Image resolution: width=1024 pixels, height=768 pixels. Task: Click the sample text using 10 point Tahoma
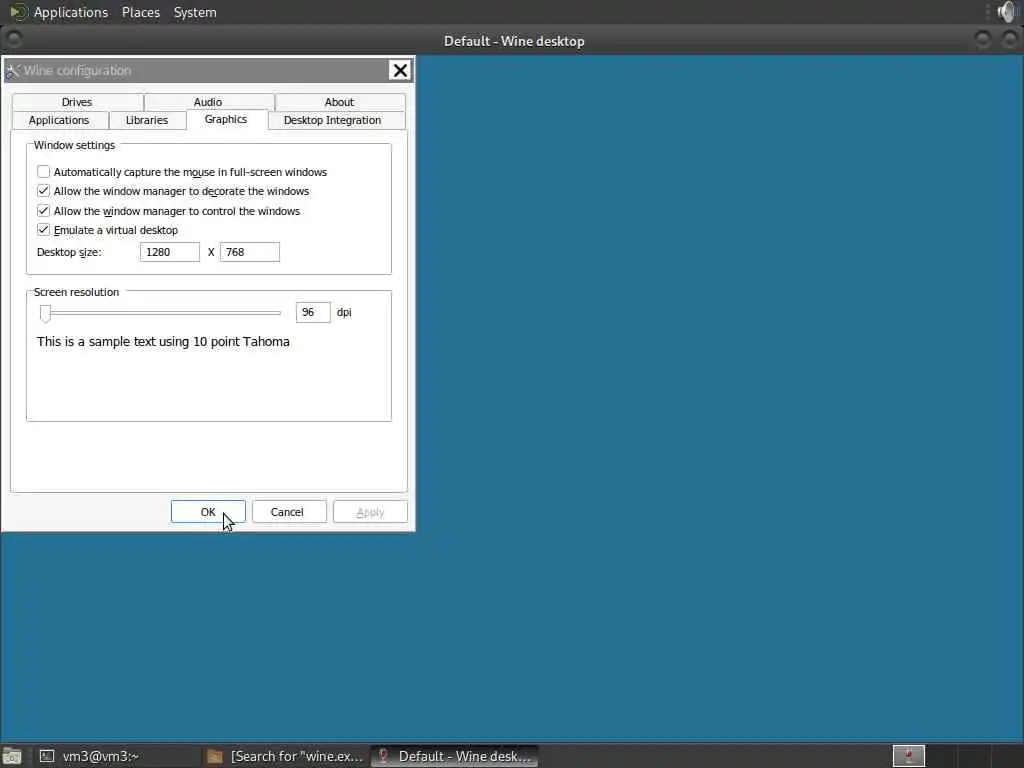pos(163,342)
